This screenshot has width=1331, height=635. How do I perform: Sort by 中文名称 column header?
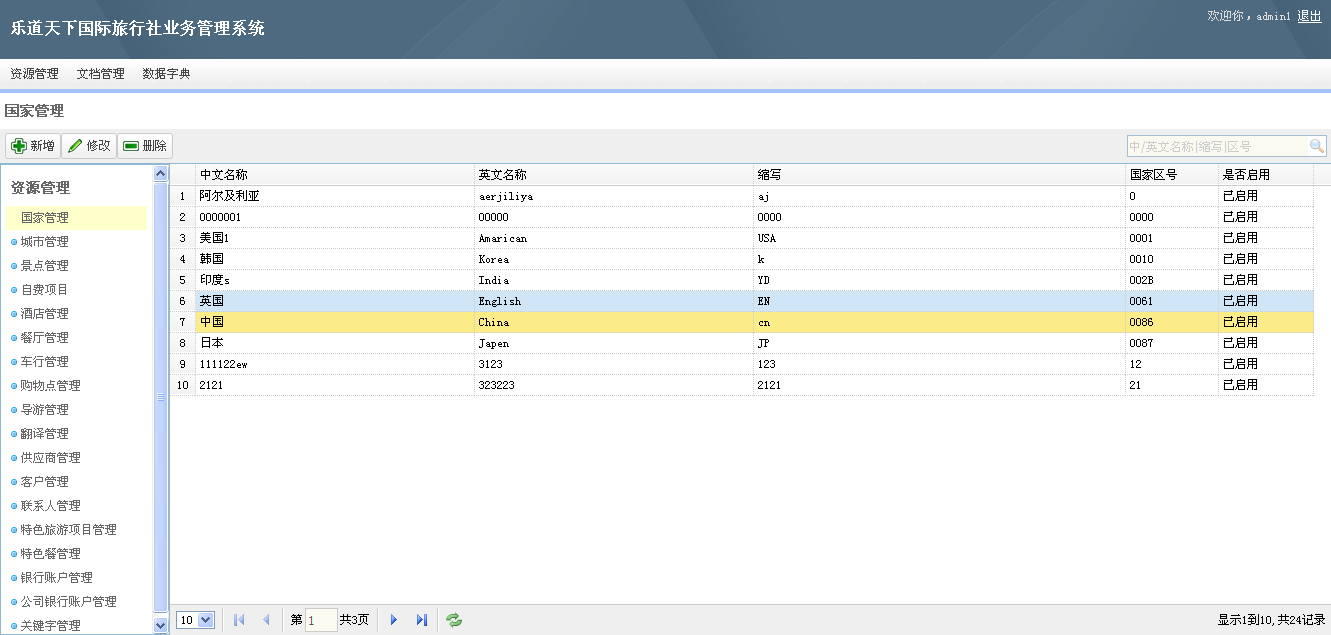coord(335,174)
